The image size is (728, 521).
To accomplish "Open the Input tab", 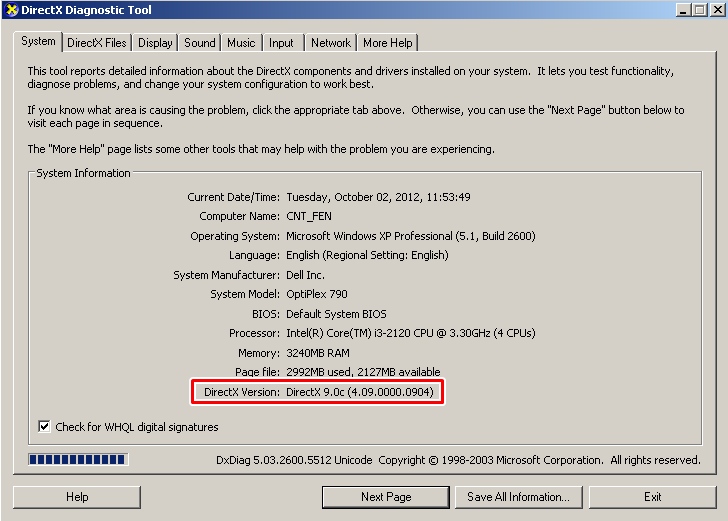I will 281,43.
